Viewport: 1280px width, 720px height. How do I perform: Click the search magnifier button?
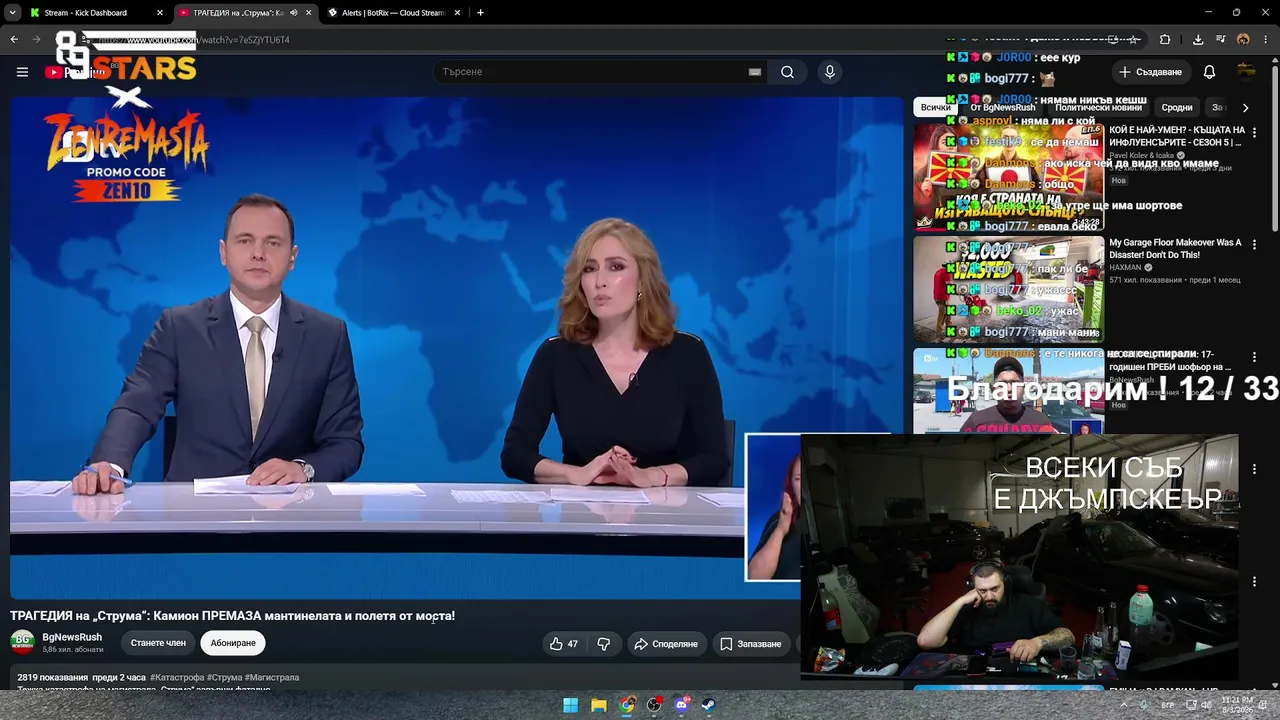[787, 72]
